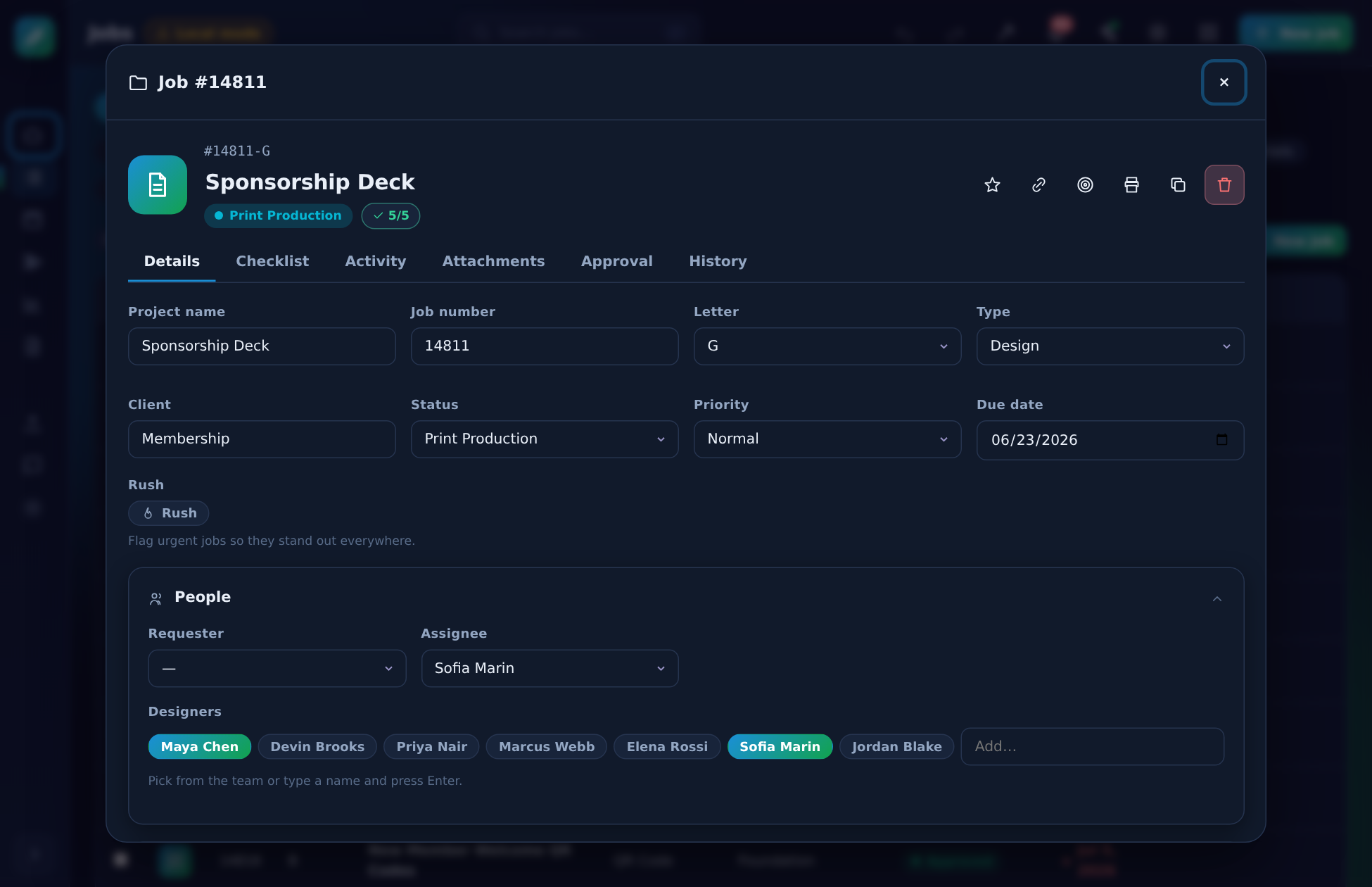1372x887 pixels.
Task: Click the 5/5 checklist progress badge
Action: (x=391, y=215)
